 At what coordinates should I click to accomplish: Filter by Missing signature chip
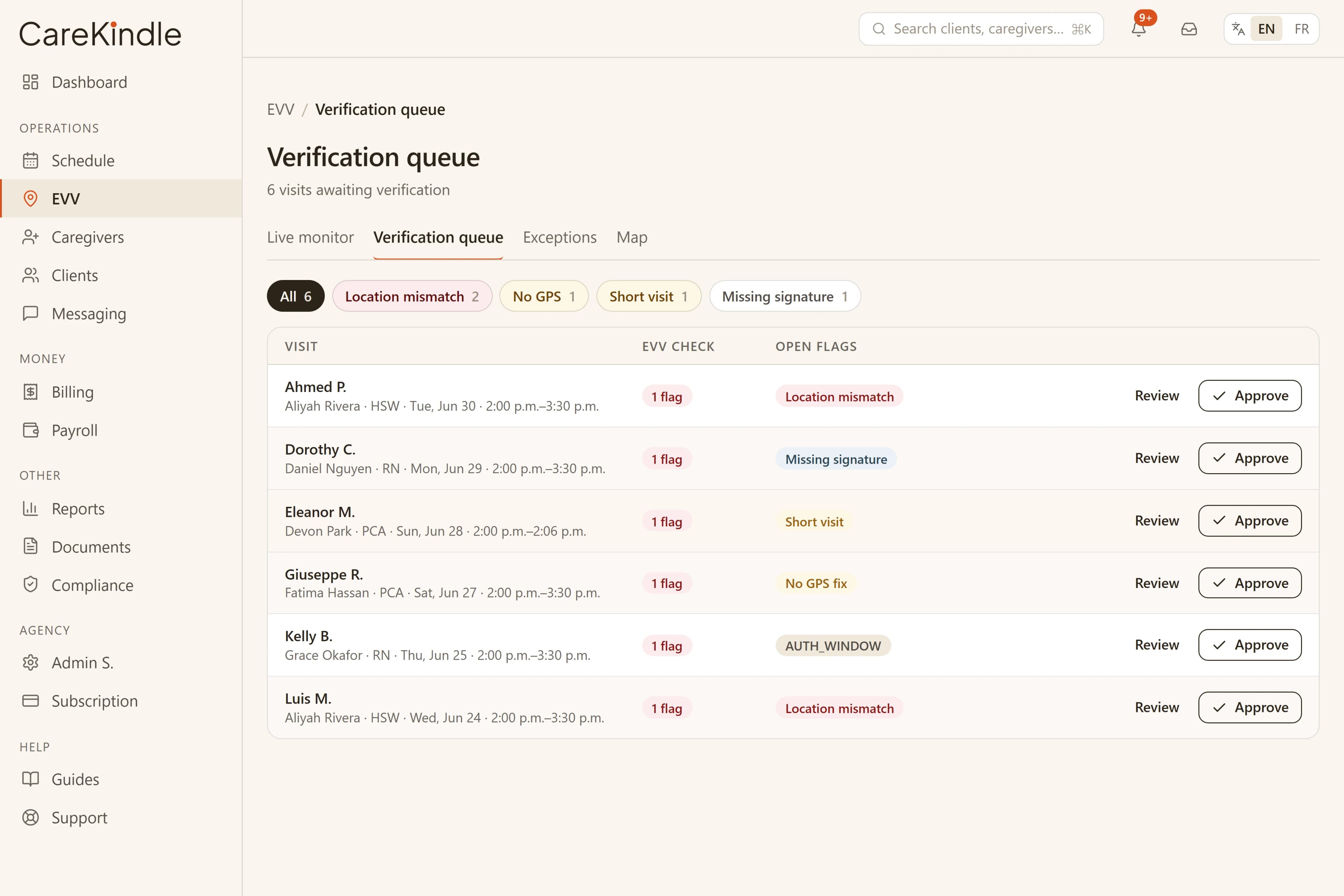pyautogui.click(x=785, y=296)
